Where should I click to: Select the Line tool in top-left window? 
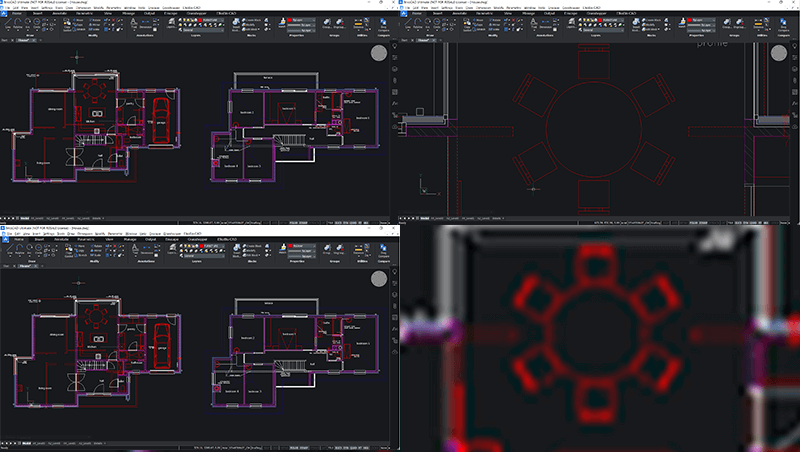(x=8, y=22)
